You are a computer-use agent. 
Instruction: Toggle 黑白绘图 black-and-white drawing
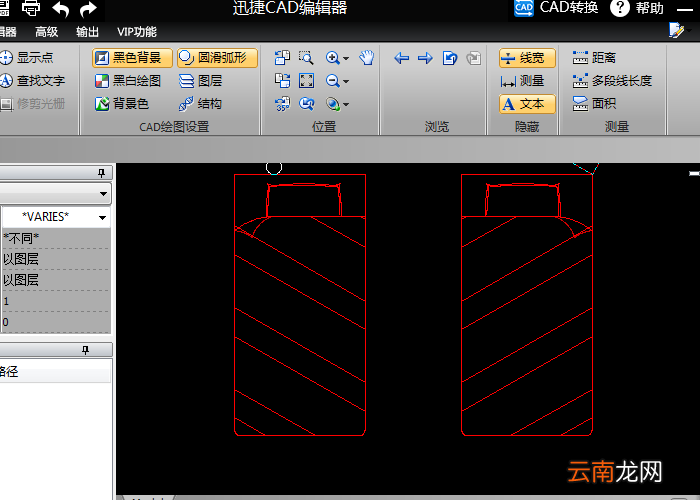pyautogui.click(x=128, y=81)
